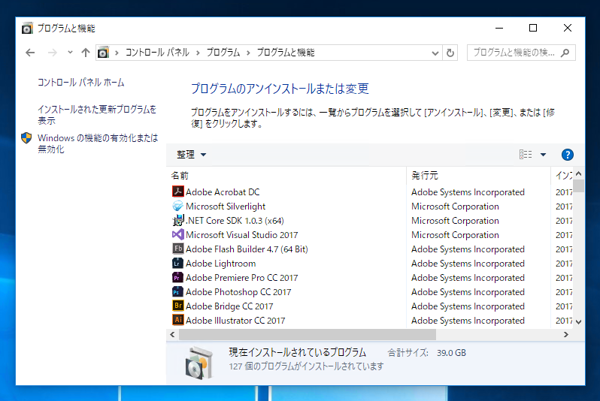
Task: Select Microsoft Visual Studio 2017 name
Action: pyautogui.click(x=241, y=235)
